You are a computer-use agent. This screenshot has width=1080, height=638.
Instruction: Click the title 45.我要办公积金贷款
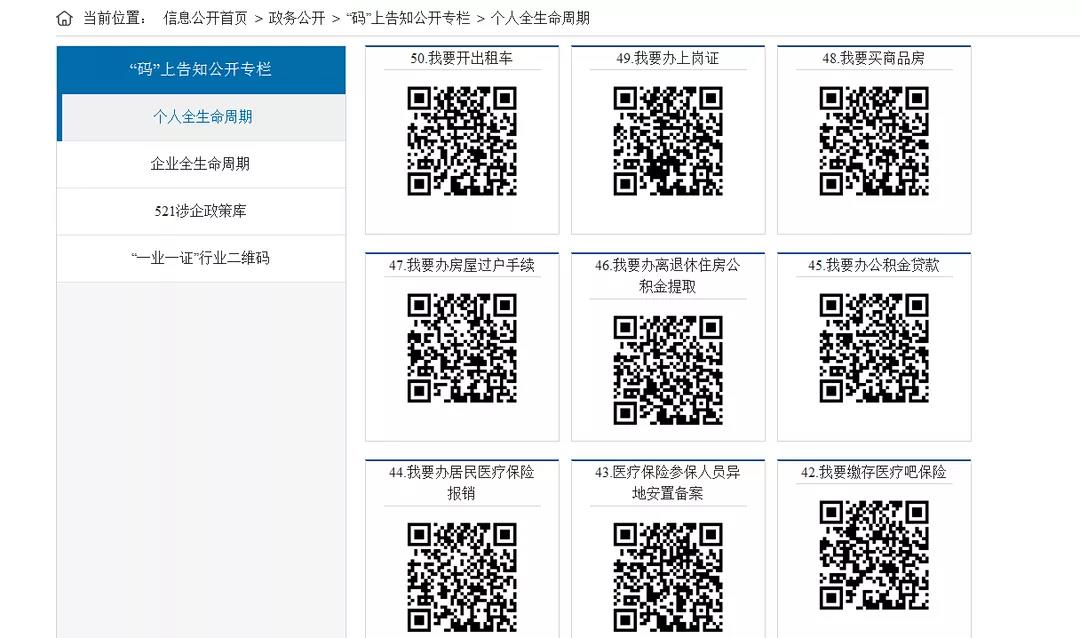(x=873, y=265)
